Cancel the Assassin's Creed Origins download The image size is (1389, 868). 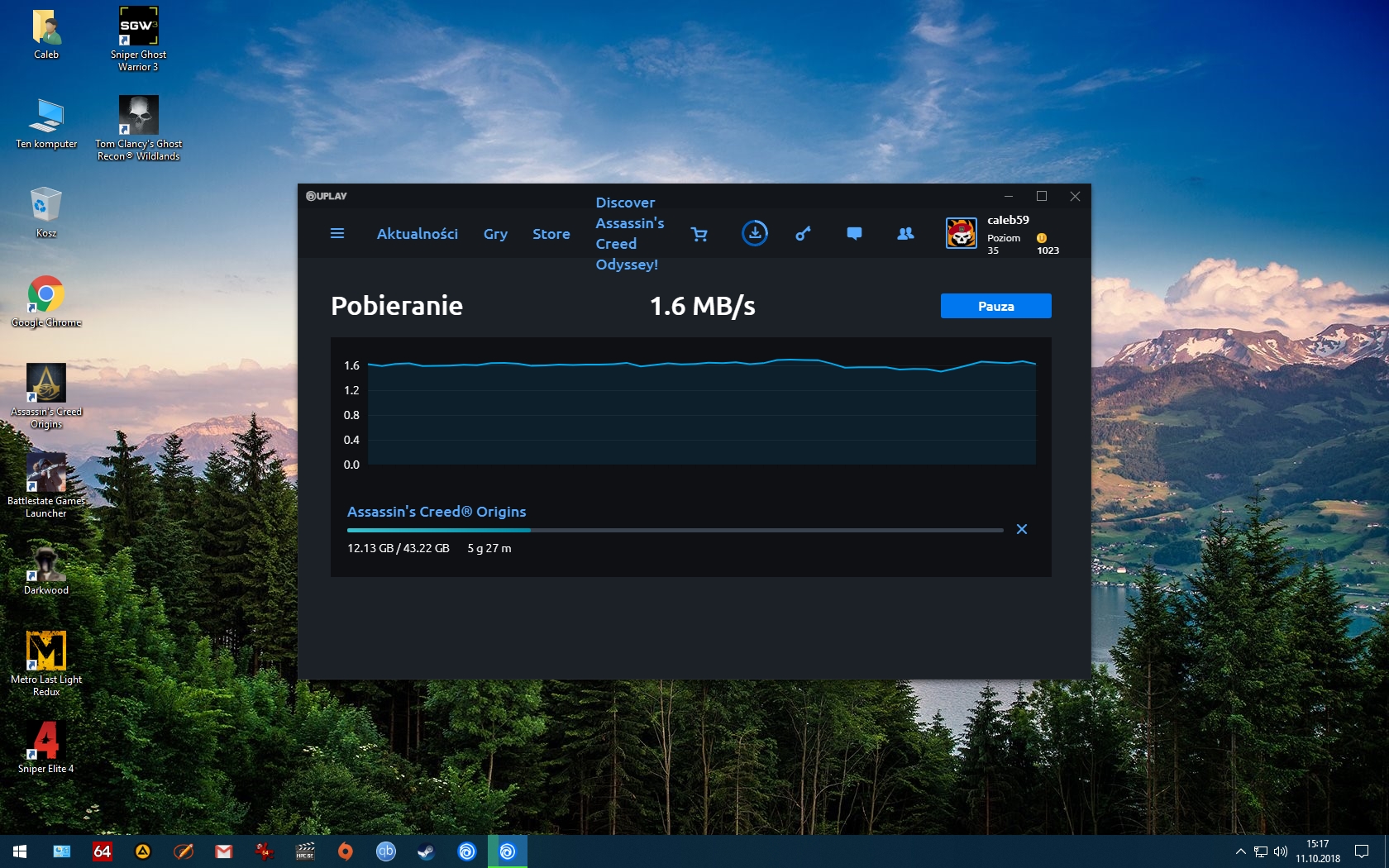(x=1022, y=529)
